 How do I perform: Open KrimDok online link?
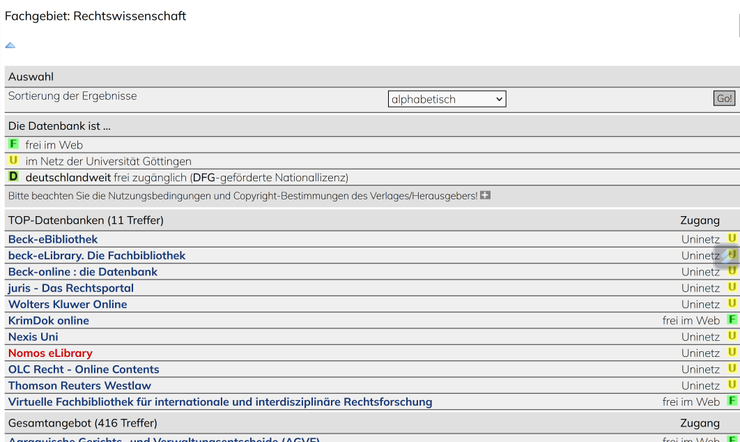(x=49, y=320)
